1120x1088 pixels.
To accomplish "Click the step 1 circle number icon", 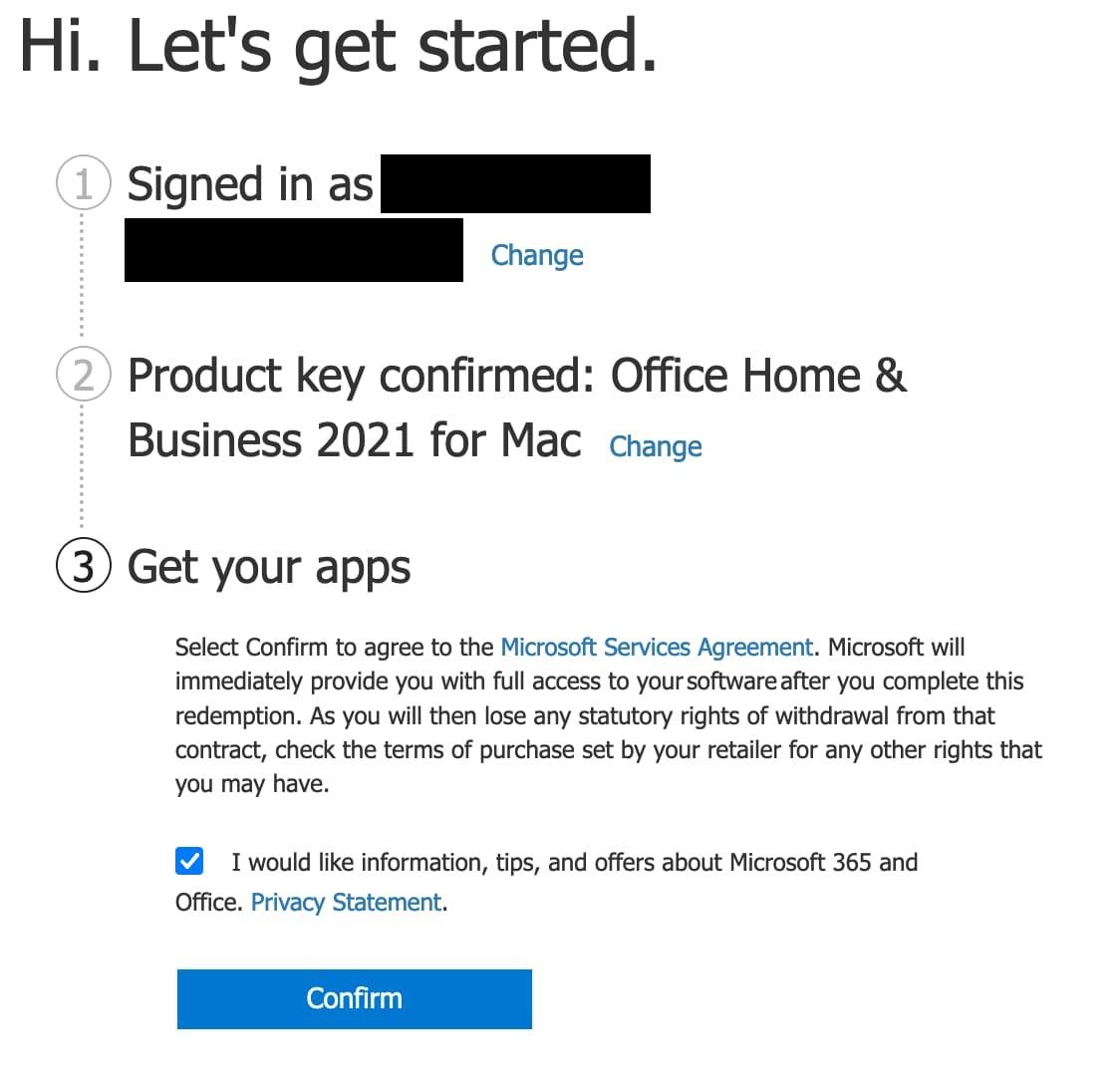I will pyautogui.click(x=83, y=185).
